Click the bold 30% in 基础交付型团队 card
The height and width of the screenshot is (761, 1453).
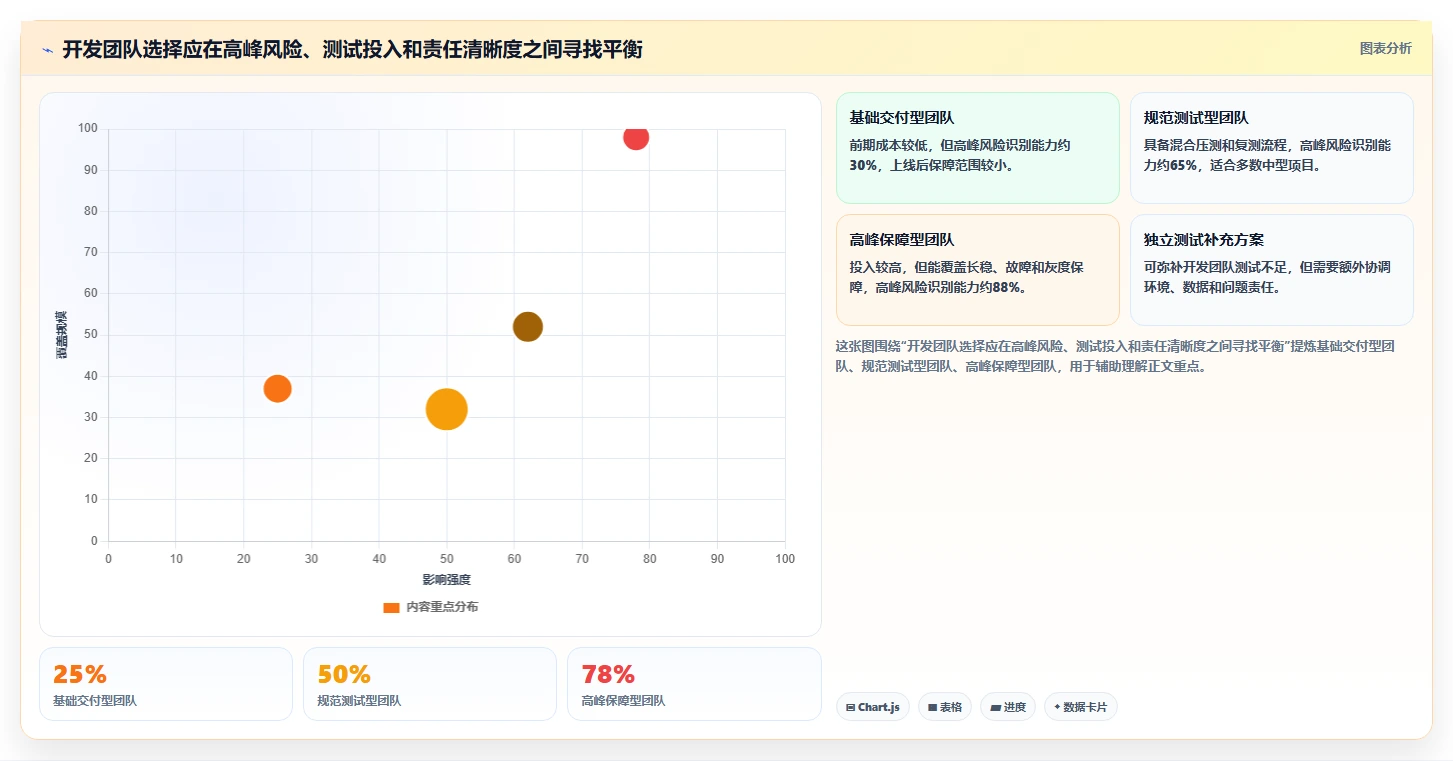(x=863, y=165)
